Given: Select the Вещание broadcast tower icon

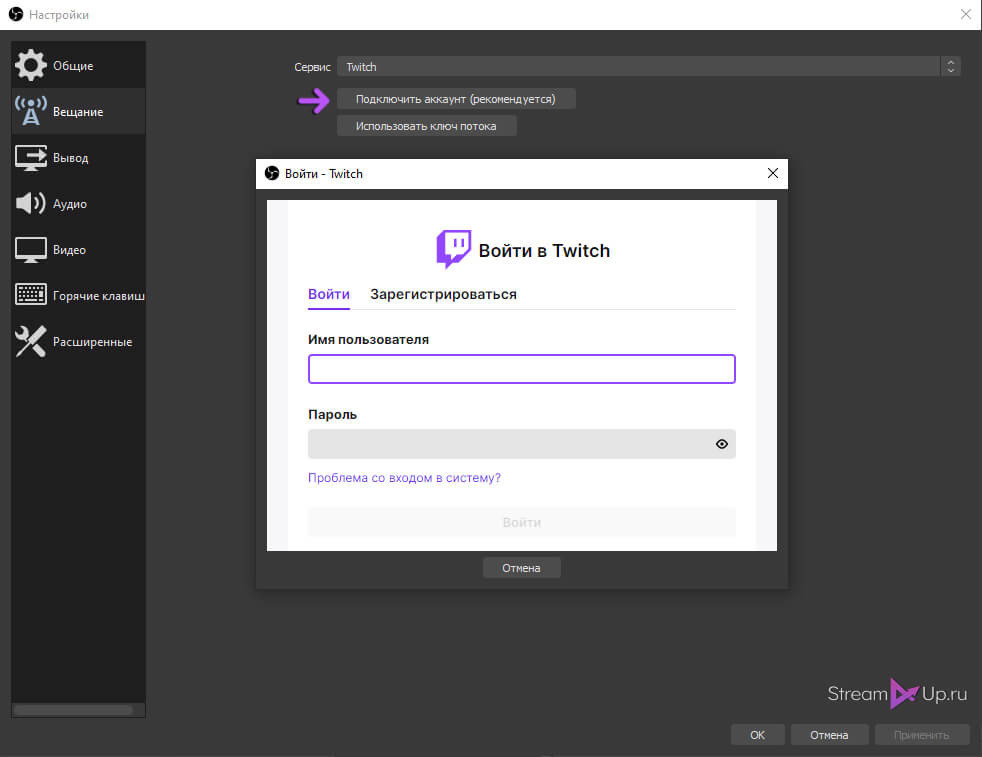Looking at the screenshot, I should pos(31,111).
